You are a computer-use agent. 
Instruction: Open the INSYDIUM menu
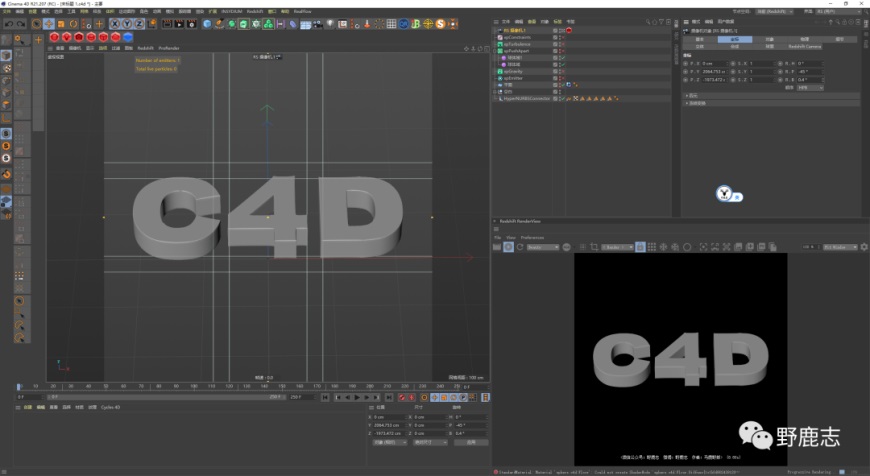231,12
